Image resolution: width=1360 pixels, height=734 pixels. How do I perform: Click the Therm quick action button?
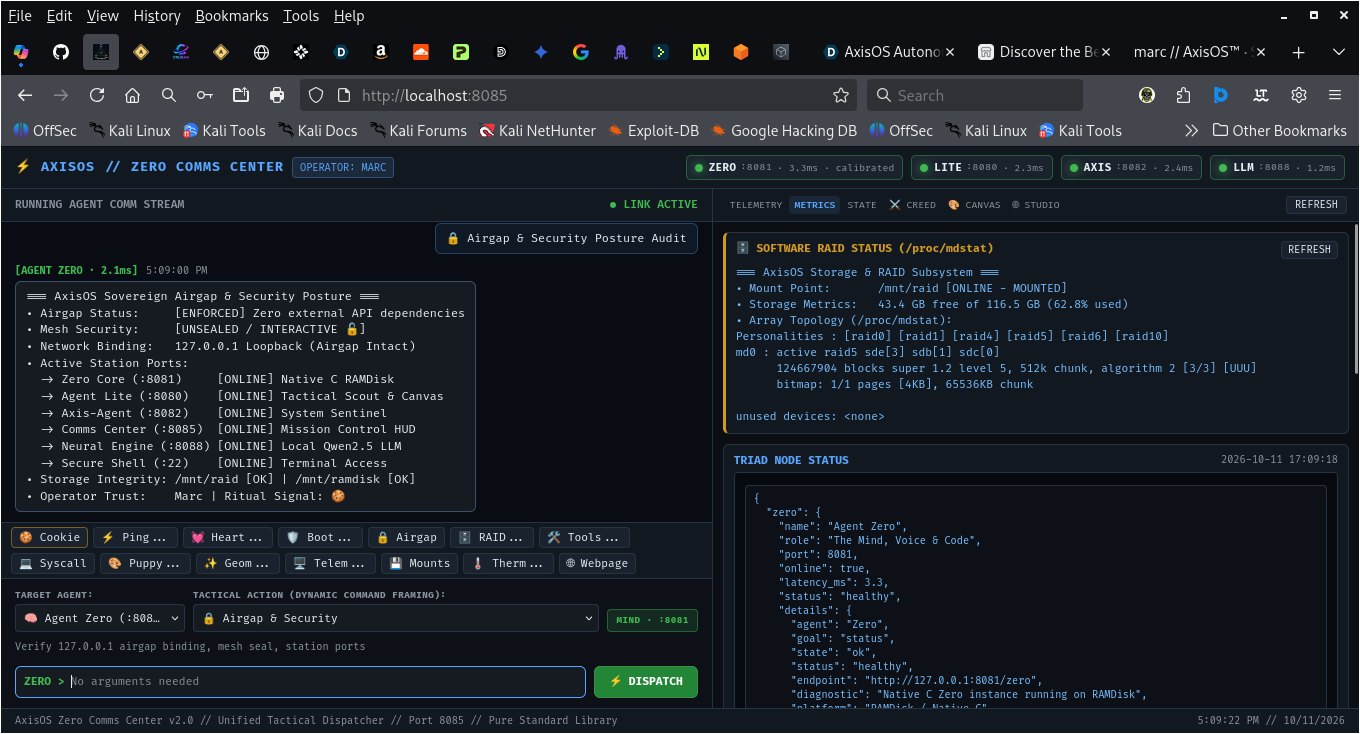(508, 563)
